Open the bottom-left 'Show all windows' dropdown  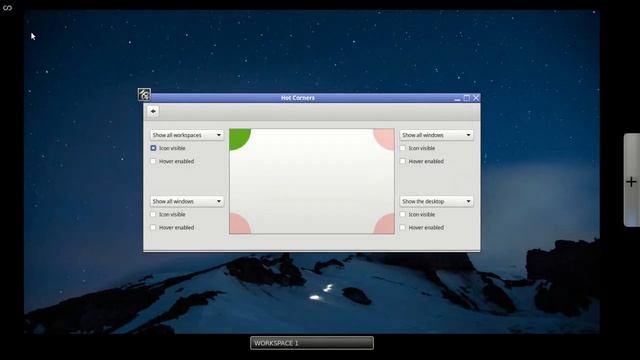187,201
